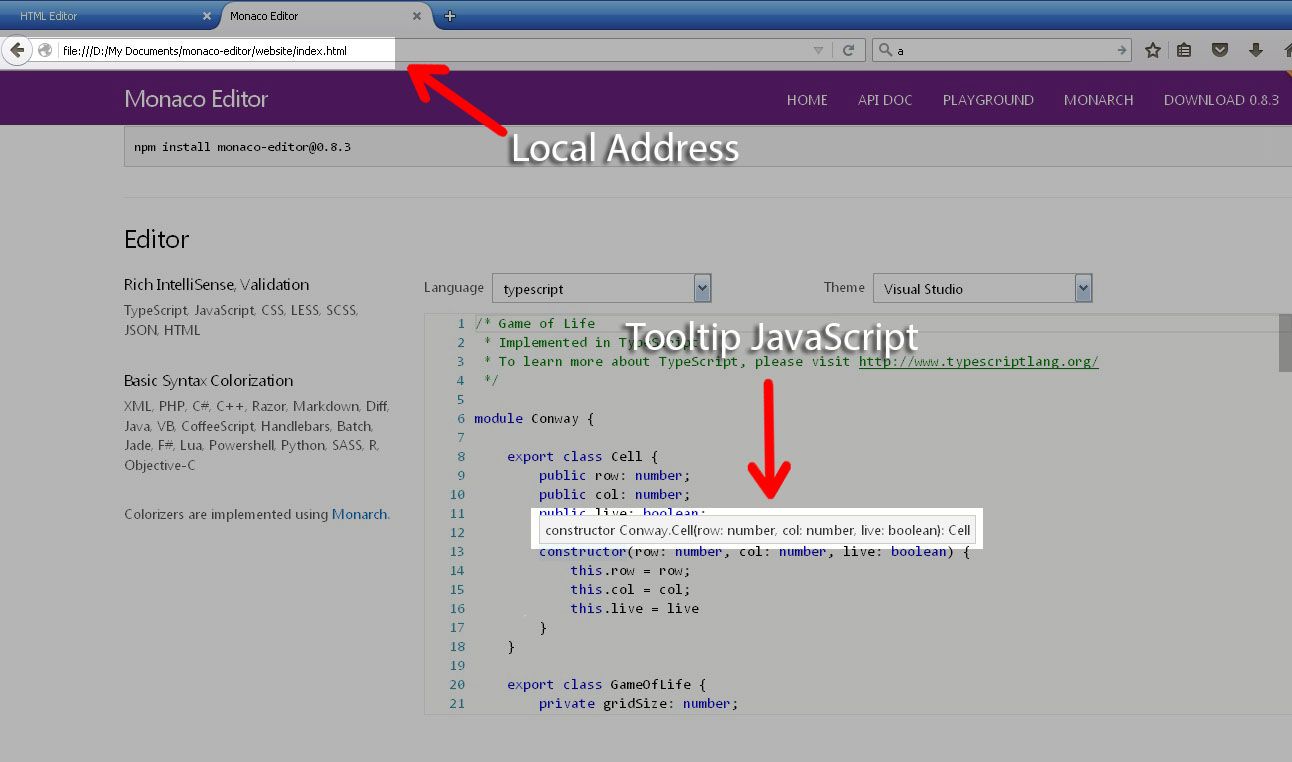Viewport: 1292px width, 762px height.
Task: Click 'public row: number;' line
Action: tap(614, 475)
